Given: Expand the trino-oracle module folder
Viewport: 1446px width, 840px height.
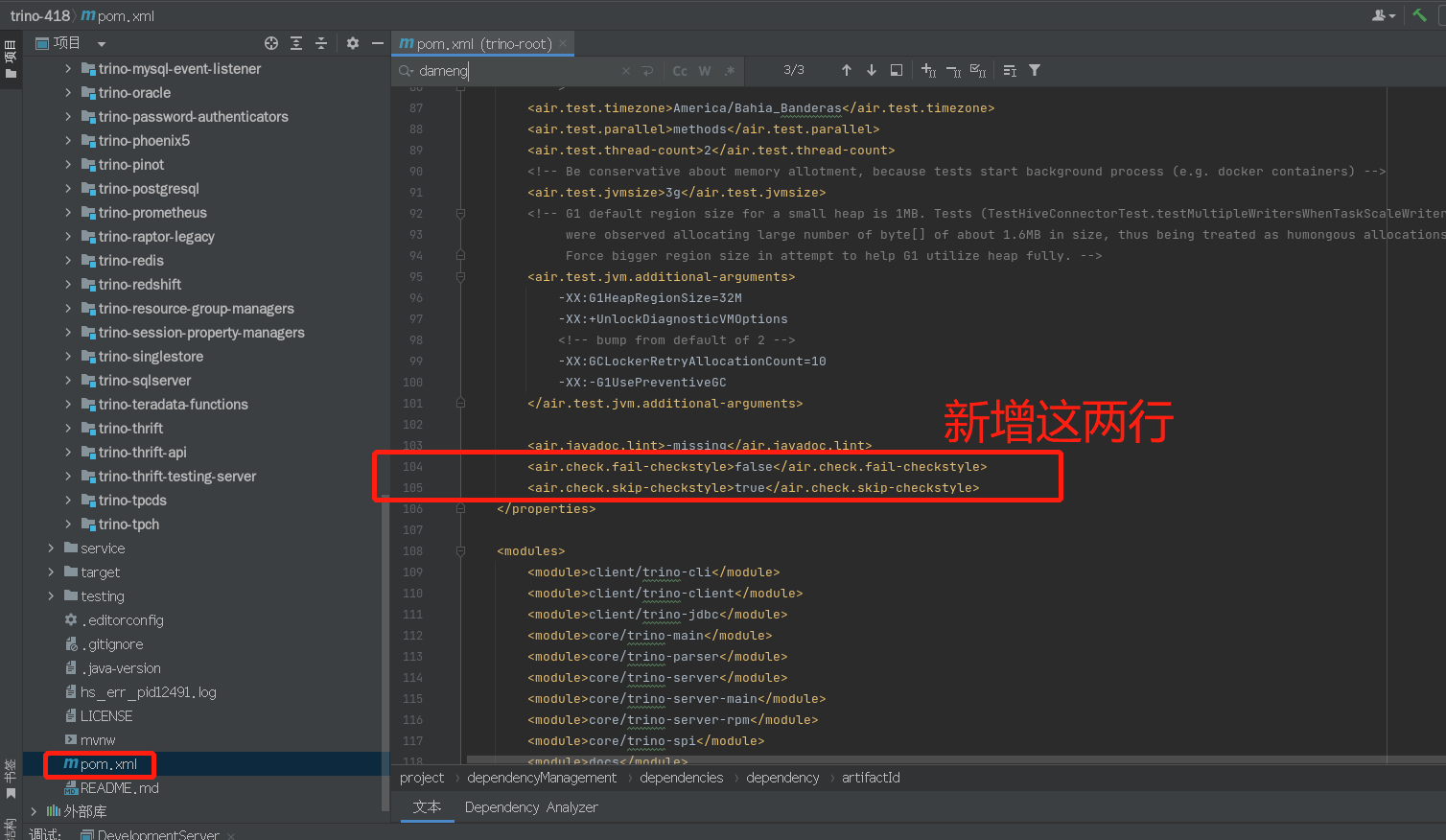Looking at the screenshot, I should click(68, 93).
